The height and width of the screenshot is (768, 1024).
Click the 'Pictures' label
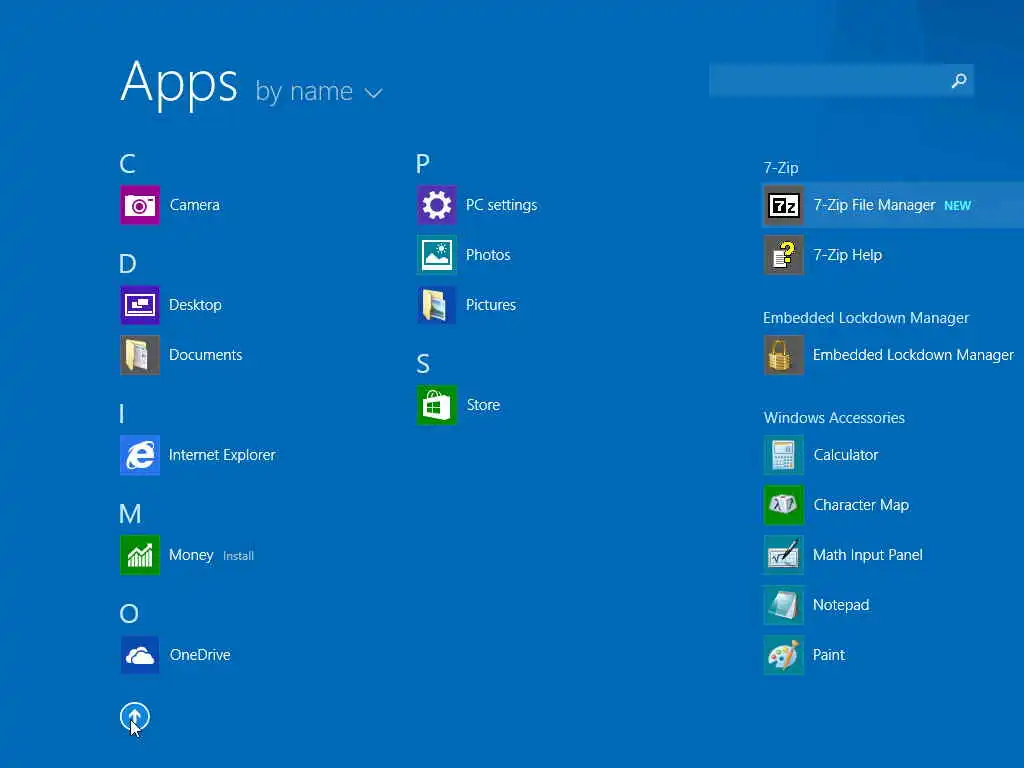tap(490, 305)
